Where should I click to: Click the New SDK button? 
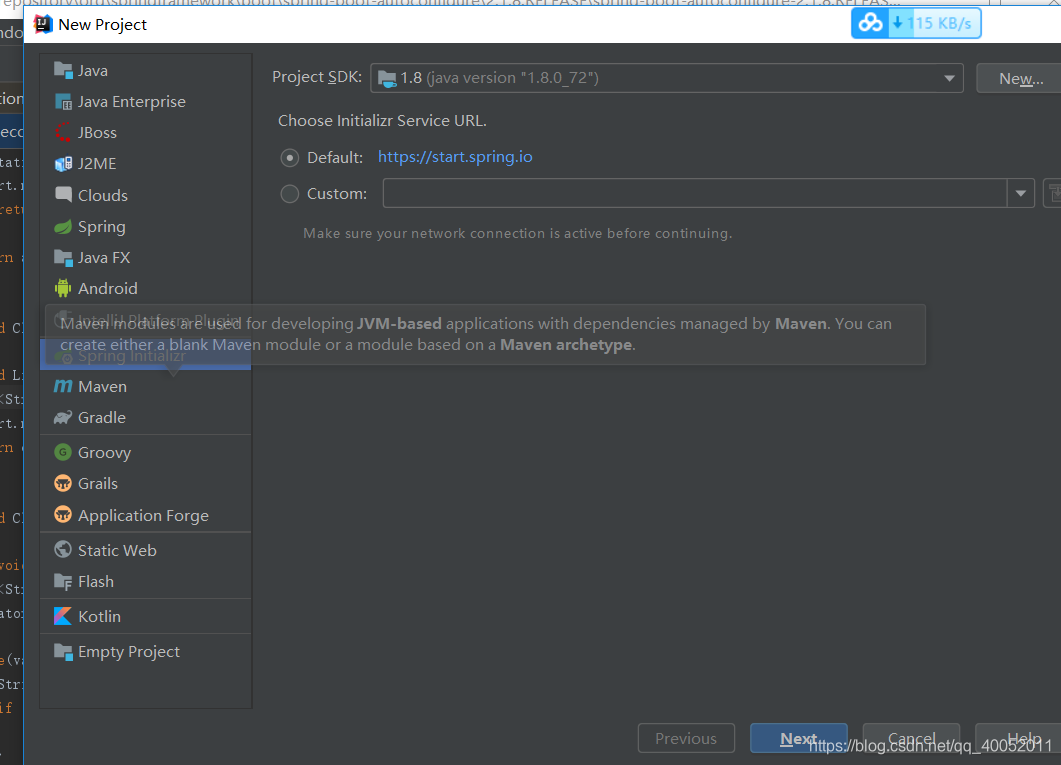tap(1020, 78)
